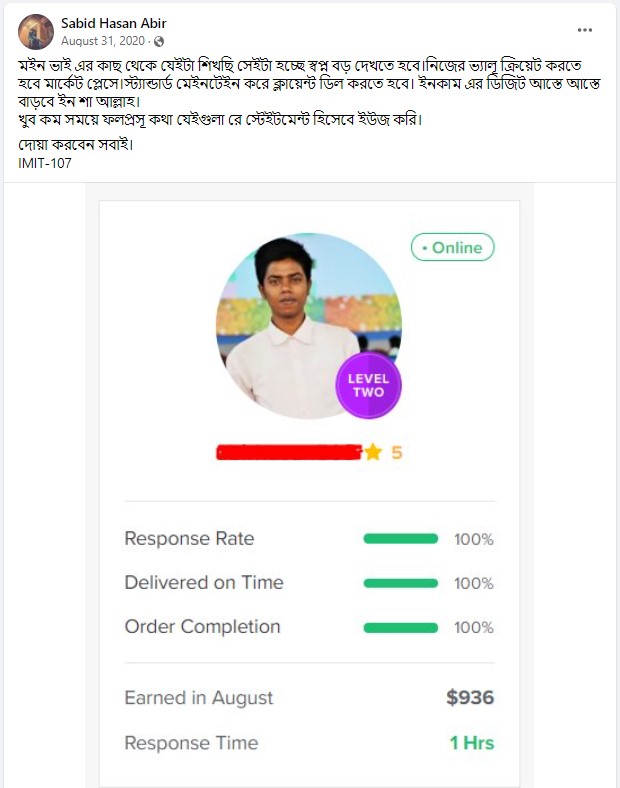The height and width of the screenshot is (788, 620).
Task: Click the green Online status badge
Action: tap(452, 247)
